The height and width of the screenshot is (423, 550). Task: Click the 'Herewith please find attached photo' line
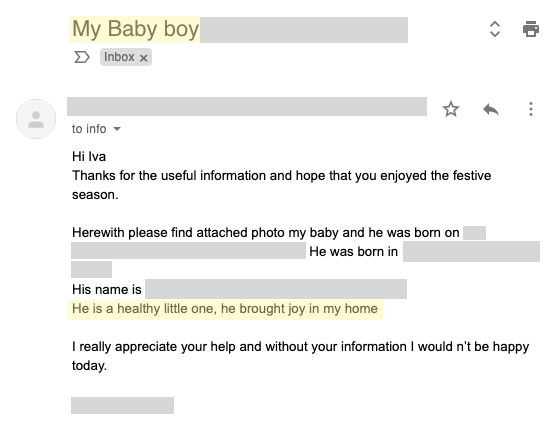[266, 233]
